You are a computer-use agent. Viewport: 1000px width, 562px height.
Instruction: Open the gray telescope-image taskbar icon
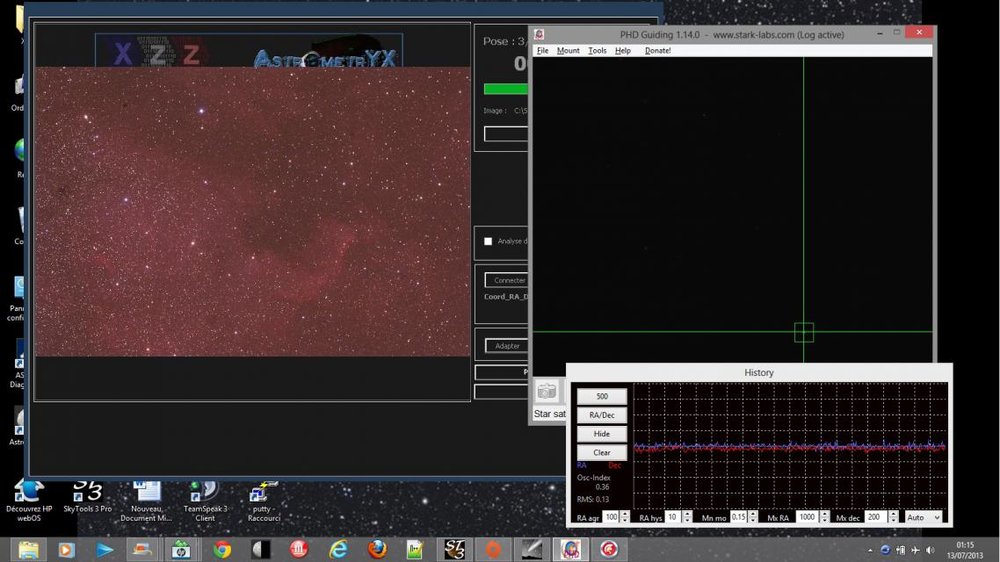(532, 549)
